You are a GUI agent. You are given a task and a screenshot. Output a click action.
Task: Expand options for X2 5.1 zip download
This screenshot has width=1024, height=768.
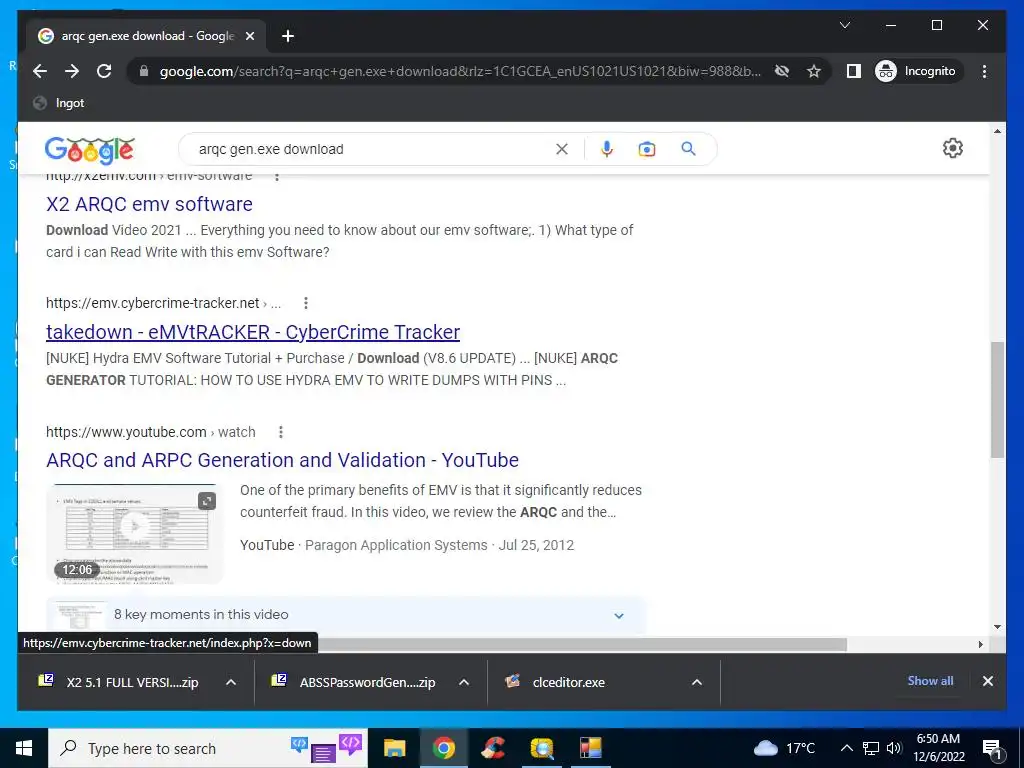[x=231, y=682]
